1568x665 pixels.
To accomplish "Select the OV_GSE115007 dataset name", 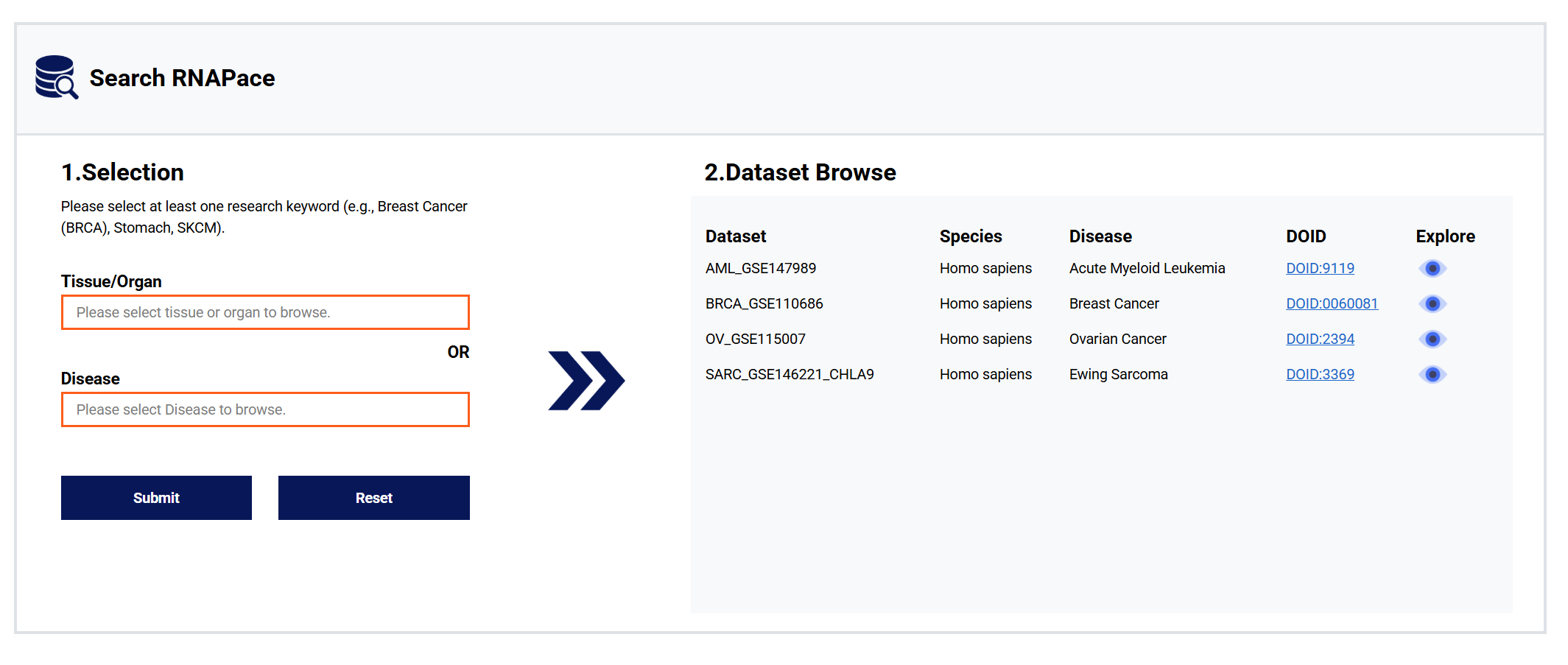I will pos(755,339).
